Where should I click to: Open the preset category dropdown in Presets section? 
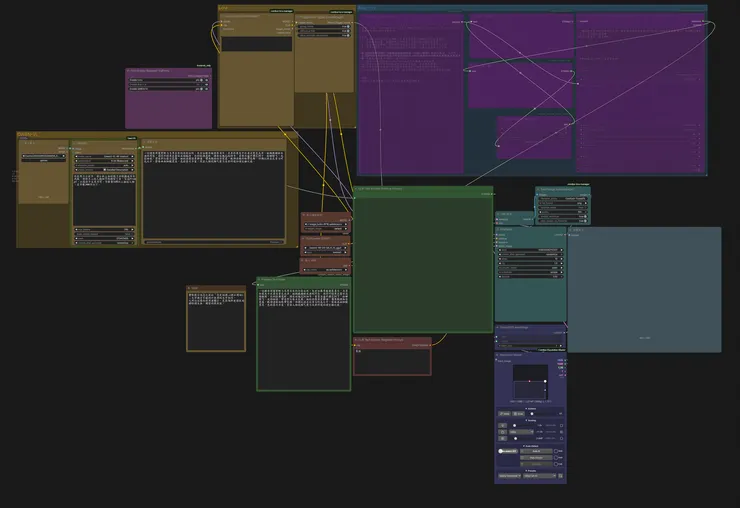click(510, 476)
